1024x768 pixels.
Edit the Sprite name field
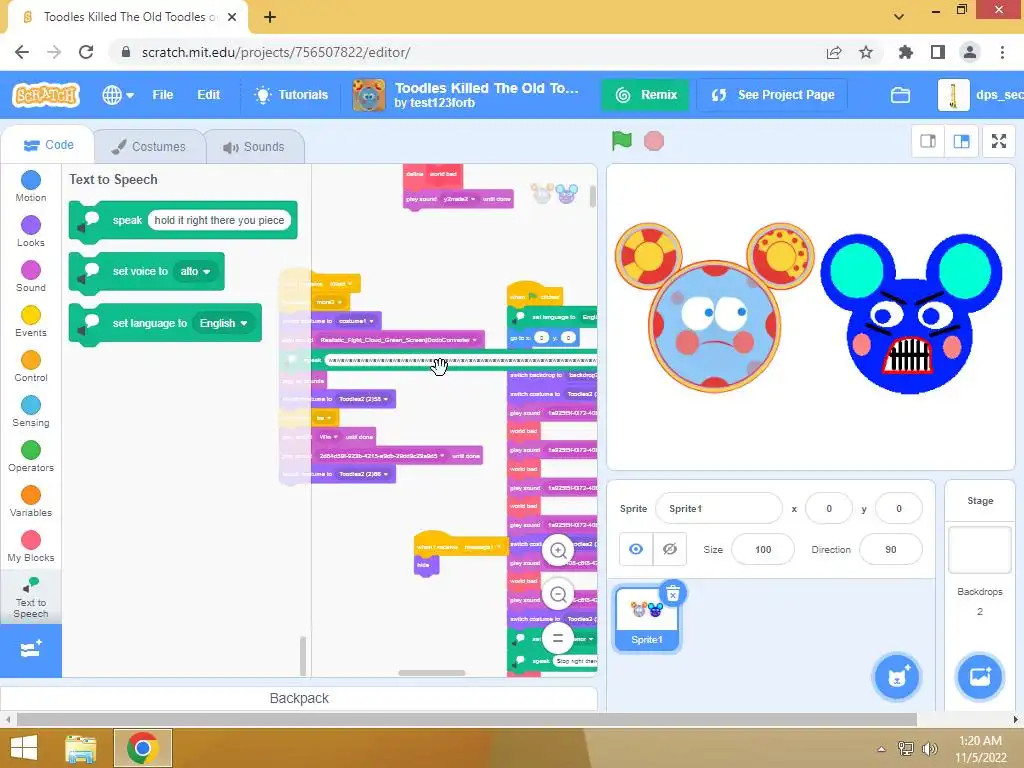[718, 508]
